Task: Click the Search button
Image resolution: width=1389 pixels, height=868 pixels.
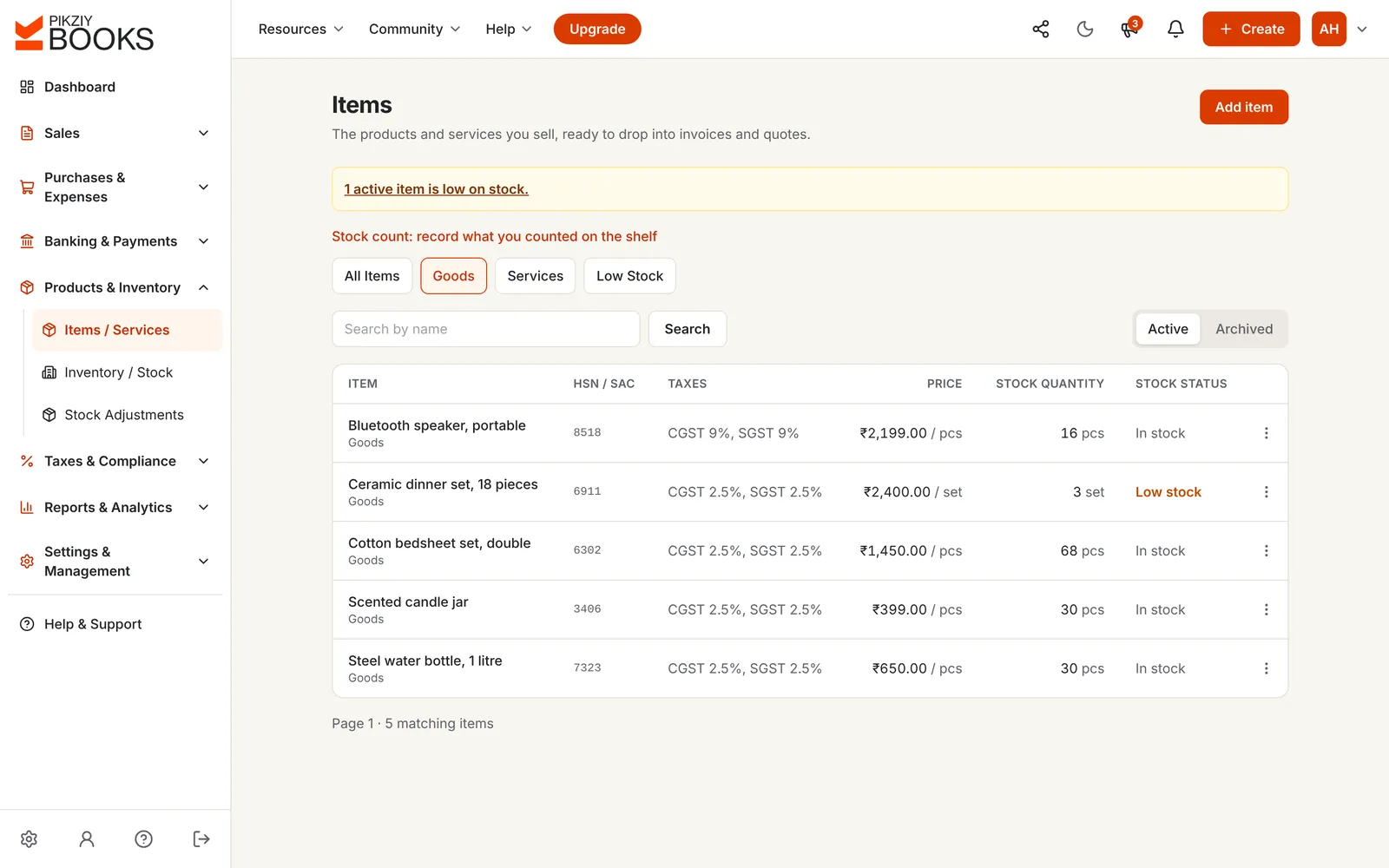Action: coord(687,329)
